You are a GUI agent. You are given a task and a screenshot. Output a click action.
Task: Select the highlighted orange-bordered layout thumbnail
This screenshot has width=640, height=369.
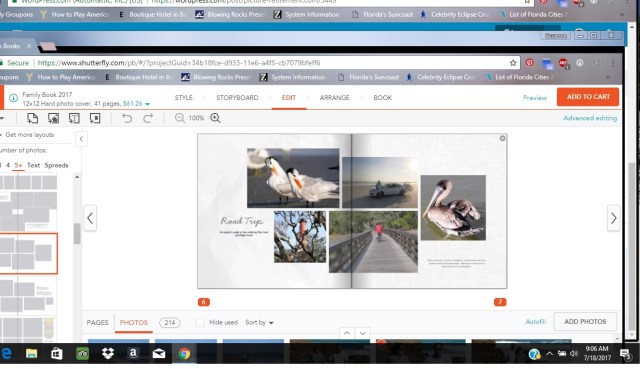[29, 253]
